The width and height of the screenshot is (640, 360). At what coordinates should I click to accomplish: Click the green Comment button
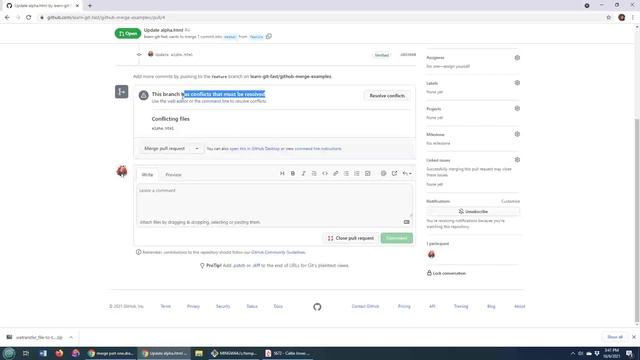point(396,238)
